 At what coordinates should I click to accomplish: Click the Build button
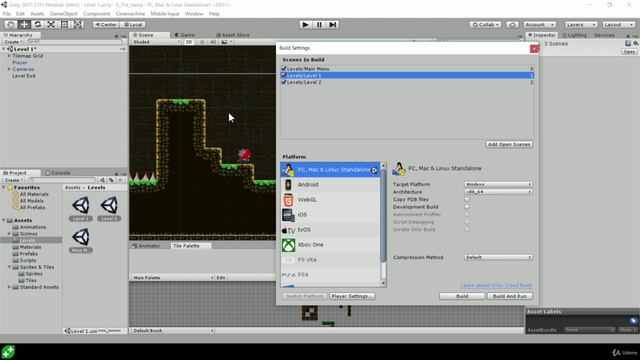coord(462,296)
